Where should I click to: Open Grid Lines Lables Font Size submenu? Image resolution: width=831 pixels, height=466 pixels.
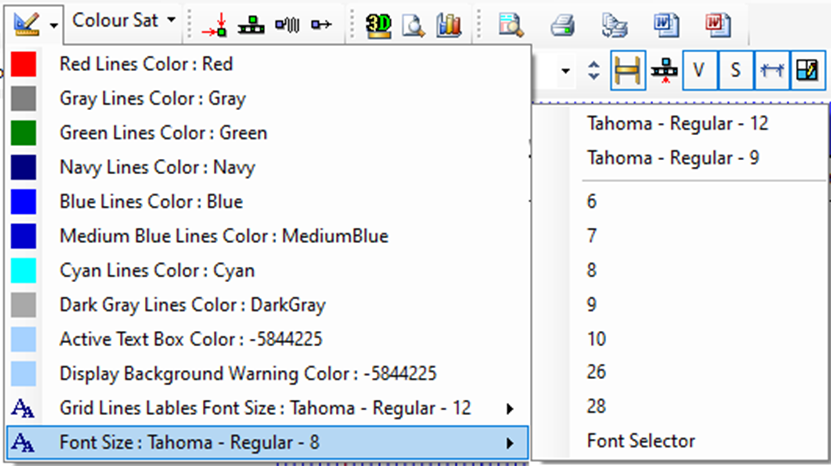tap(268, 408)
